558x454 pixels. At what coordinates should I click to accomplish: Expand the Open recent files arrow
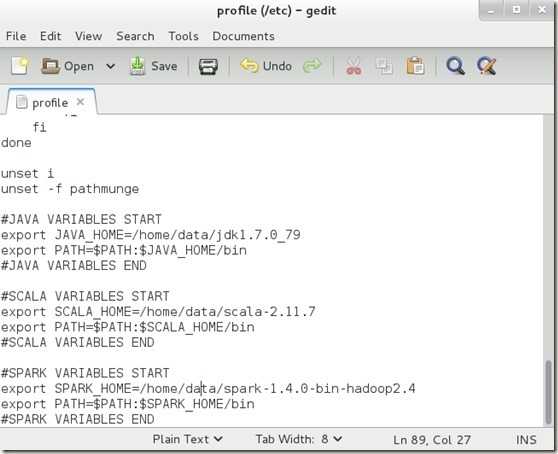tap(111, 66)
